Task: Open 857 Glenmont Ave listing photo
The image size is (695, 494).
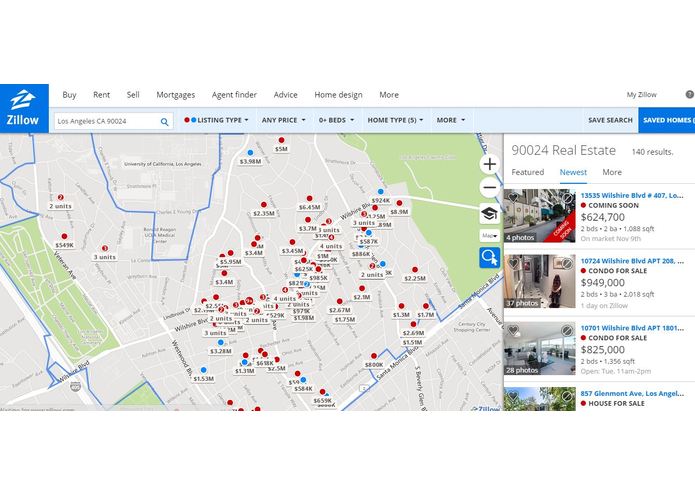Action: click(539, 399)
